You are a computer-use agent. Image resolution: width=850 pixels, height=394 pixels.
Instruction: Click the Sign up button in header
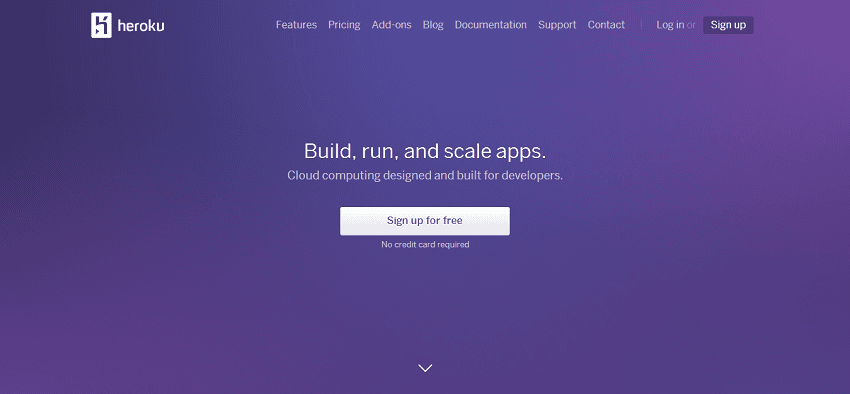coord(728,25)
